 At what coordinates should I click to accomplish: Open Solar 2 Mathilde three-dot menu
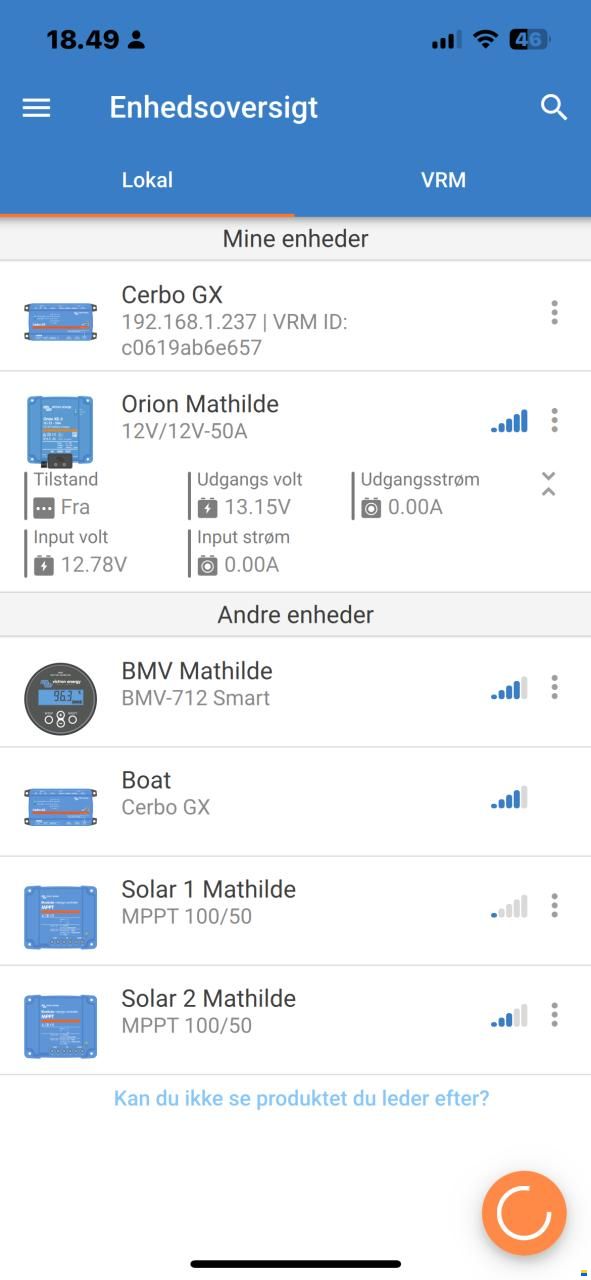[x=554, y=1015]
